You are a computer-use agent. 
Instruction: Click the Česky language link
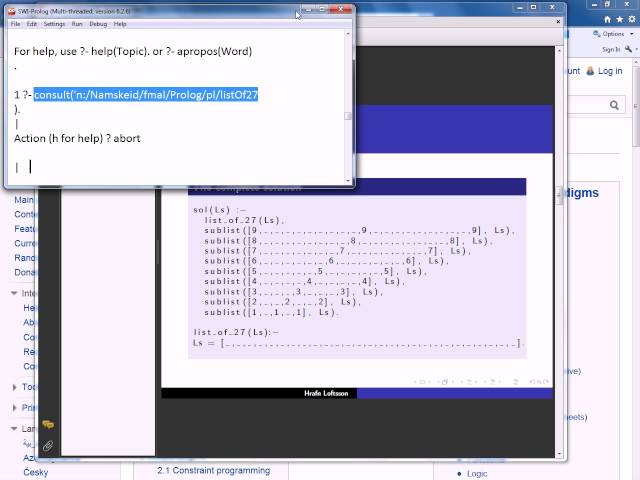click(36, 472)
